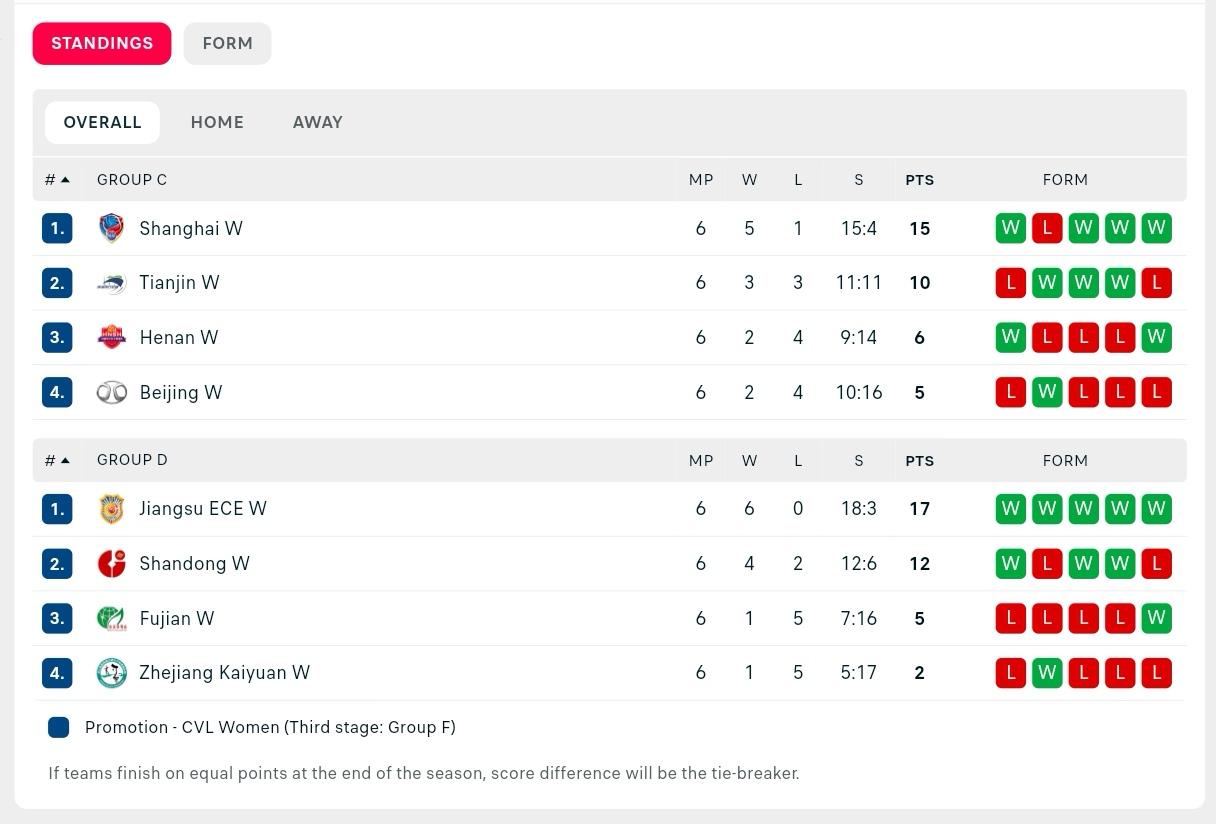Click the Shanghai W team logo

coord(112,228)
